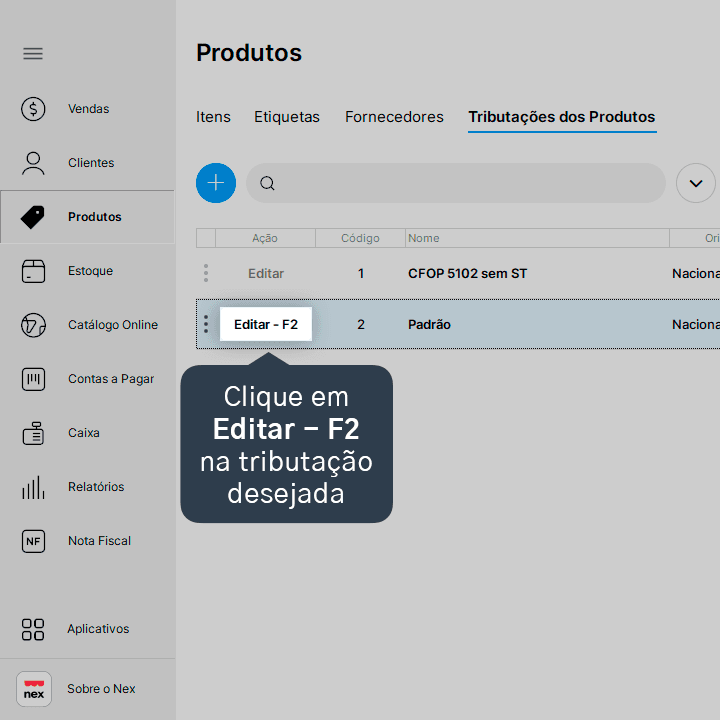Click Editar on CFOP 5102 row

(266, 274)
